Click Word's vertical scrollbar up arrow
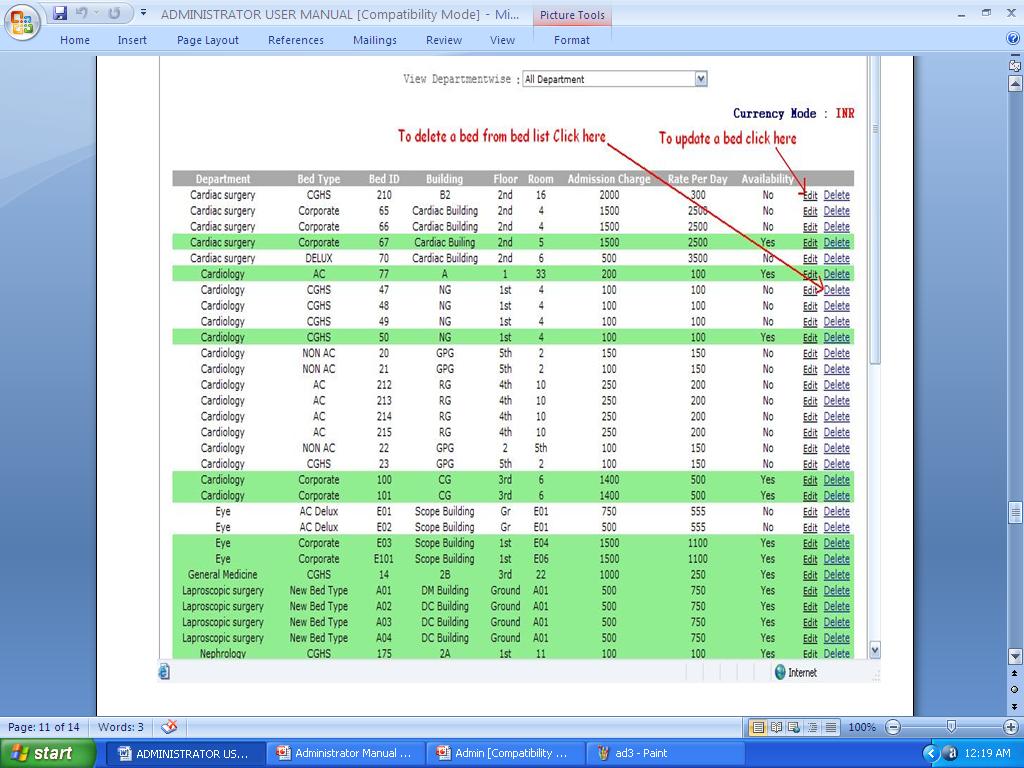 click(x=1015, y=84)
